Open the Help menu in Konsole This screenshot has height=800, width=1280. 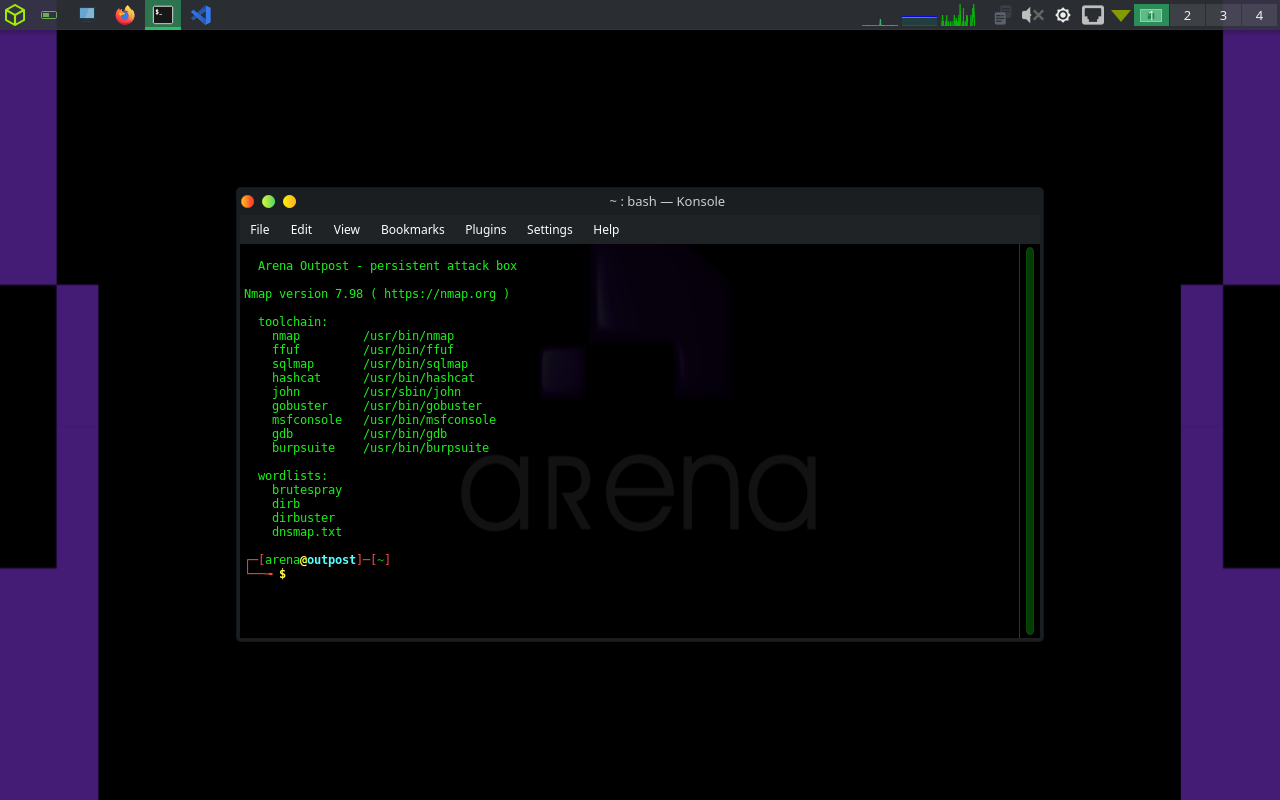pyautogui.click(x=606, y=229)
